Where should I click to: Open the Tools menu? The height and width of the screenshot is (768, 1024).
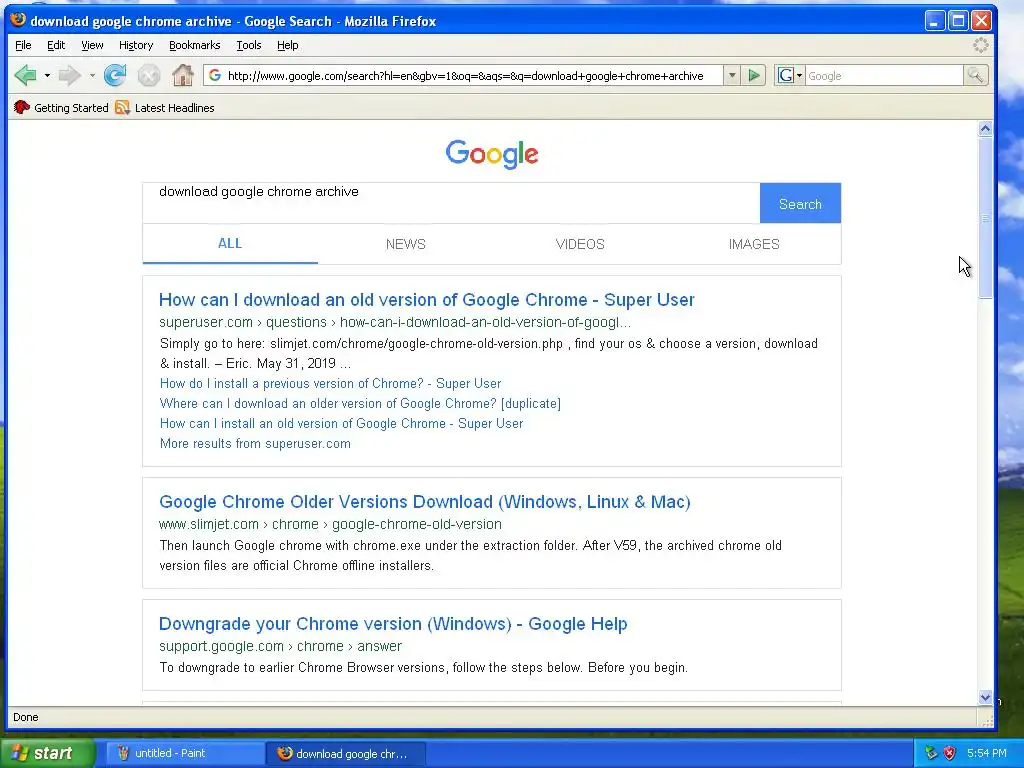[249, 45]
